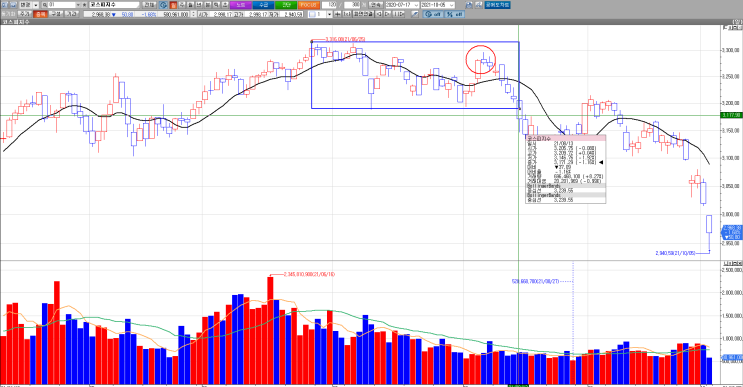Screen dimensions: 743x387
Task: Open the purple news (뉴스) tab
Action: [241, 5]
